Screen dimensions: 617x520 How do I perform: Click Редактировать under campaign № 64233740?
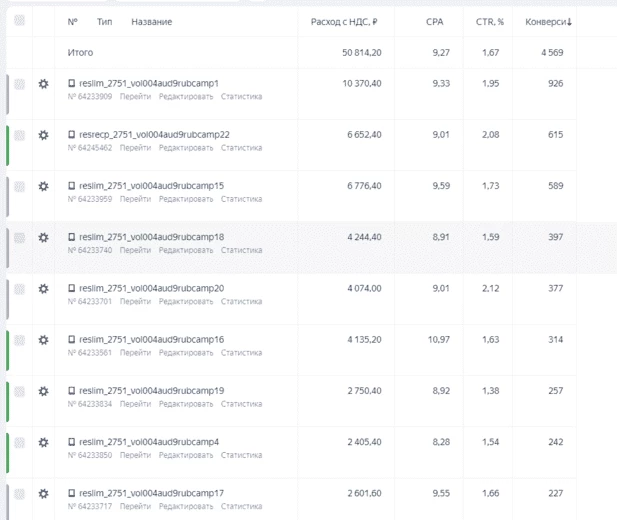coord(186,250)
